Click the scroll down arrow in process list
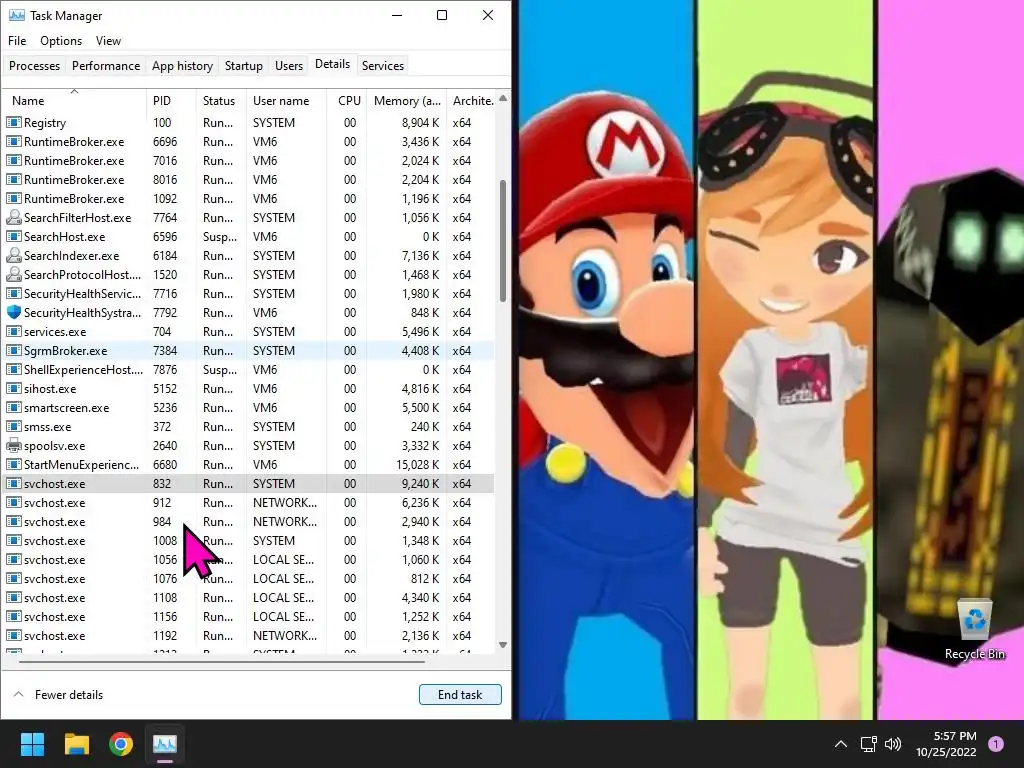 pos(503,645)
